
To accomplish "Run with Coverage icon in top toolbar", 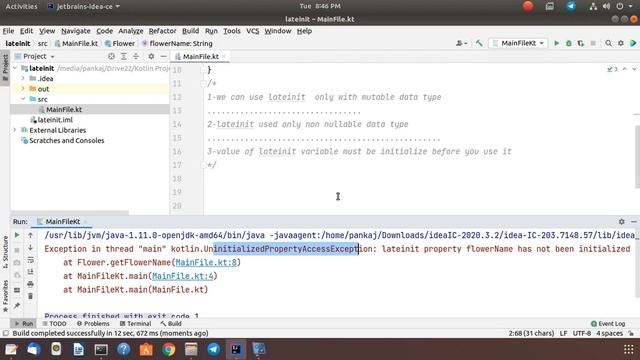I will pyautogui.click(x=581, y=43).
